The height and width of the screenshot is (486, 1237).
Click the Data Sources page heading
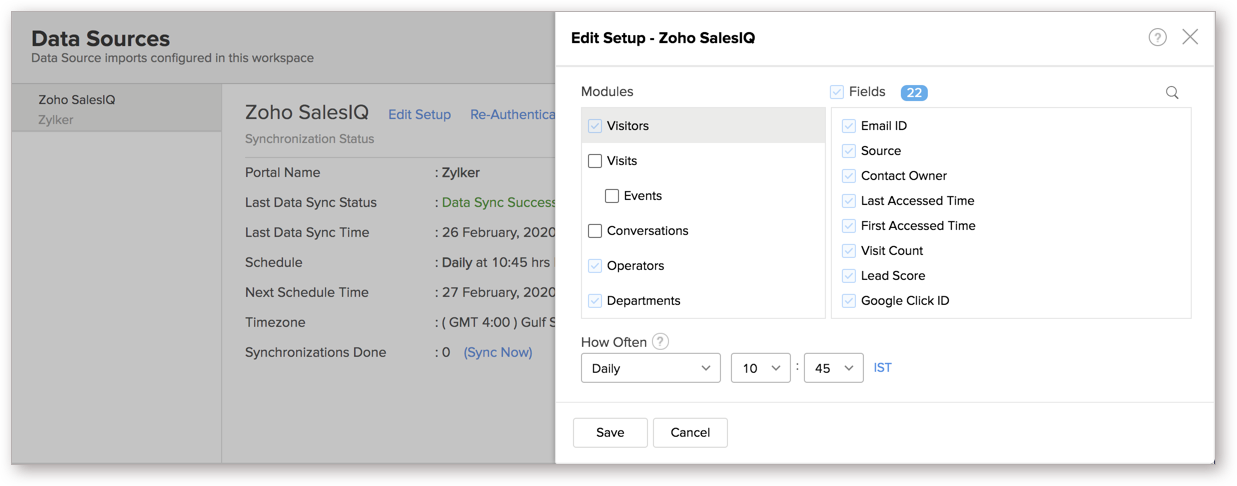(101, 39)
